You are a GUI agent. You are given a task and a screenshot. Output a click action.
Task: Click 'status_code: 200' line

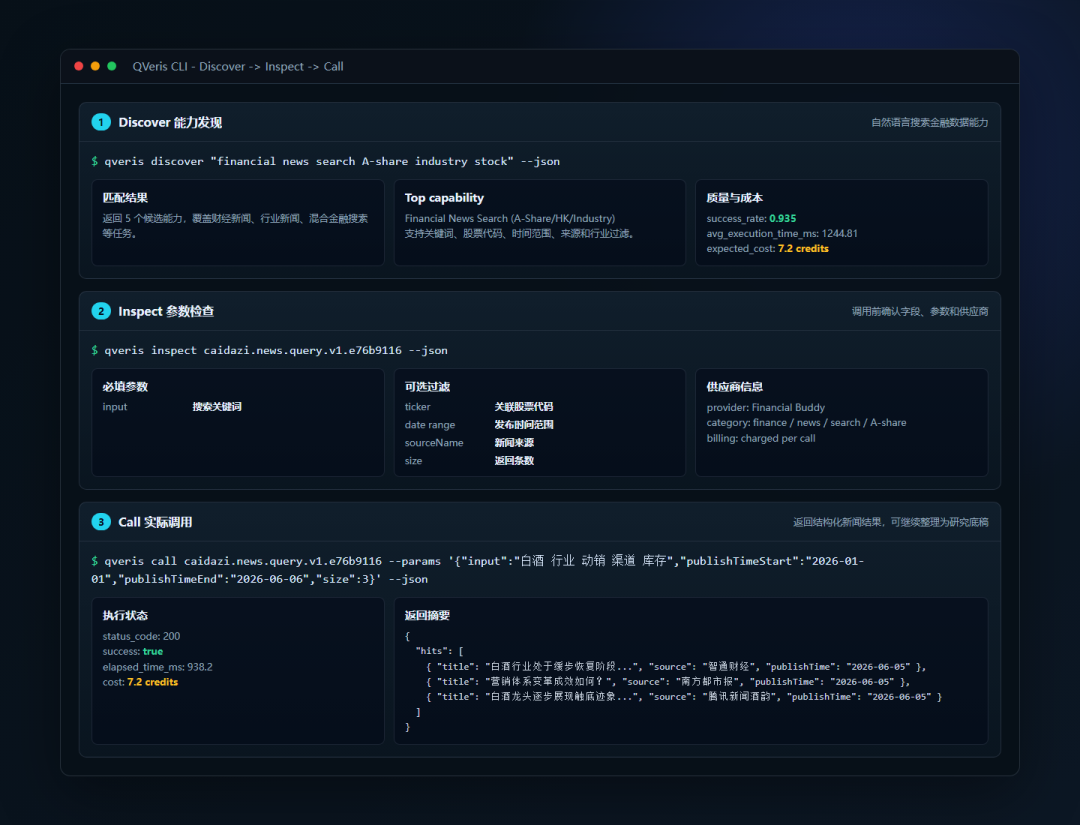click(141, 636)
